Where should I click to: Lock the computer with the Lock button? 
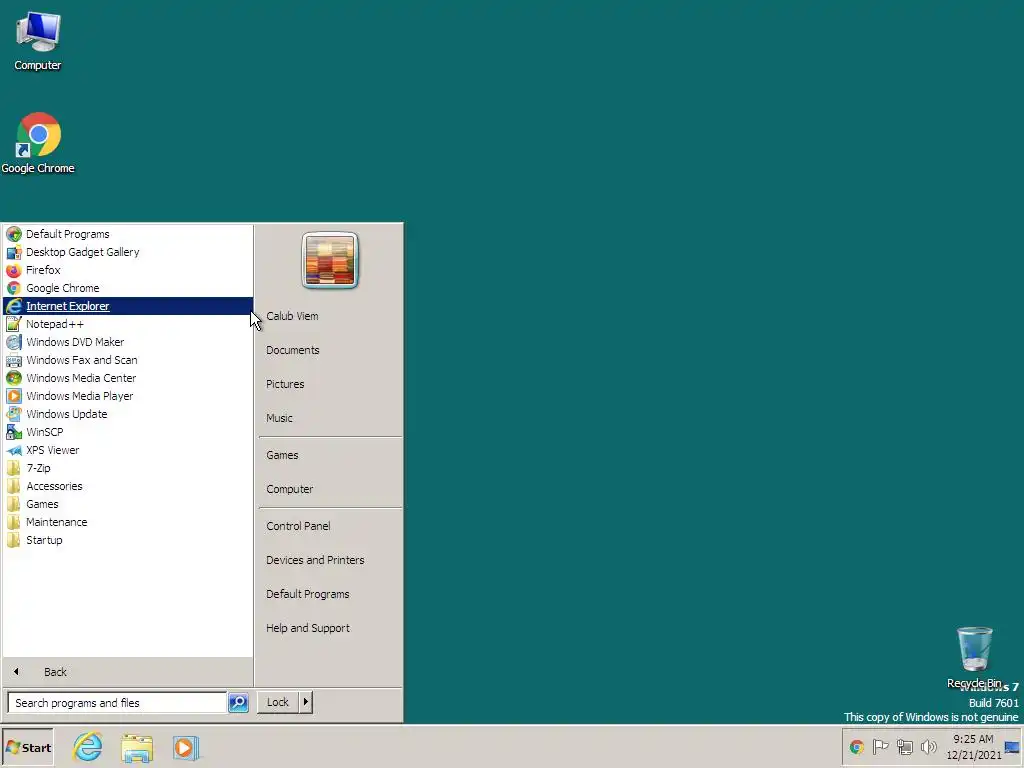pyautogui.click(x=278, y=702)
